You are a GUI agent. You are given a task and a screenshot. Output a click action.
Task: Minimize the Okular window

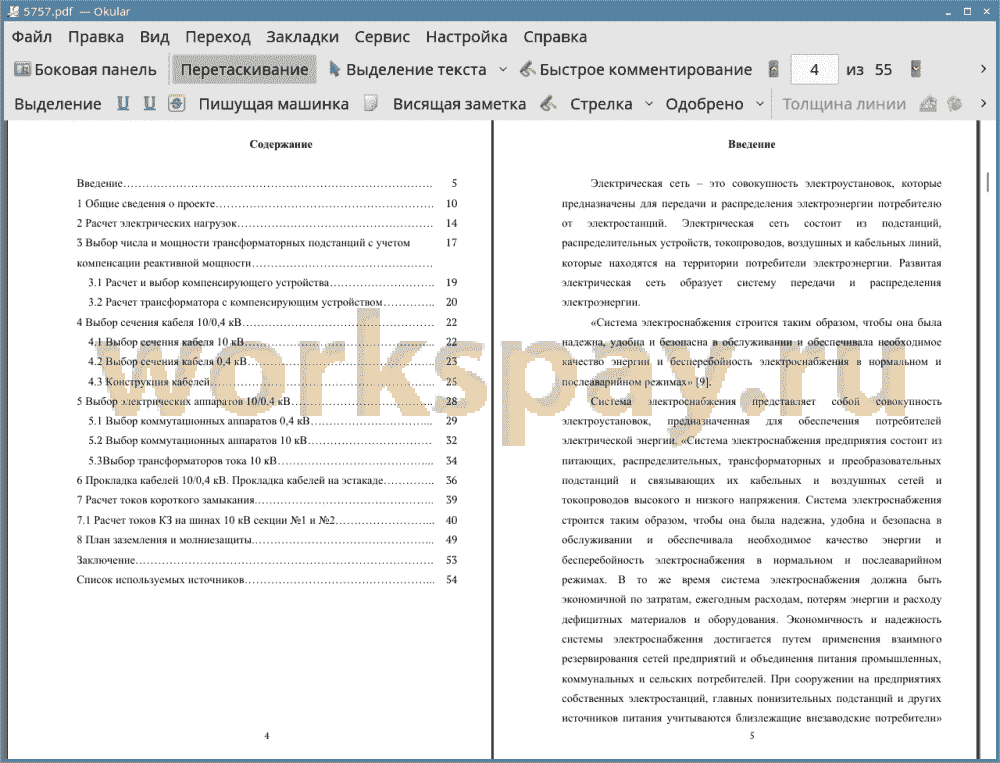point(950,11)
